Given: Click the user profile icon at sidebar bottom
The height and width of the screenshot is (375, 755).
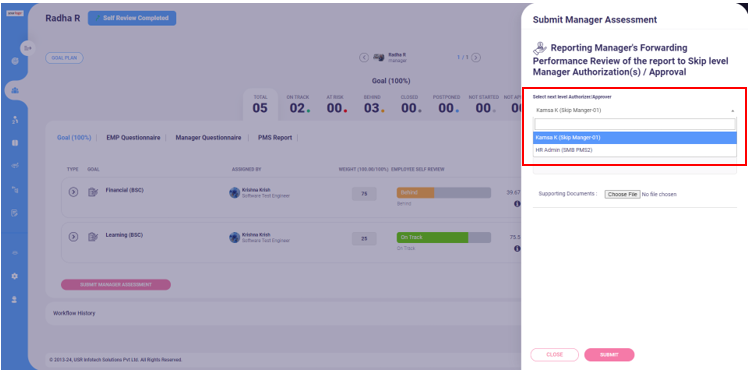Looking at the screenshot, I should coord(15,299).
